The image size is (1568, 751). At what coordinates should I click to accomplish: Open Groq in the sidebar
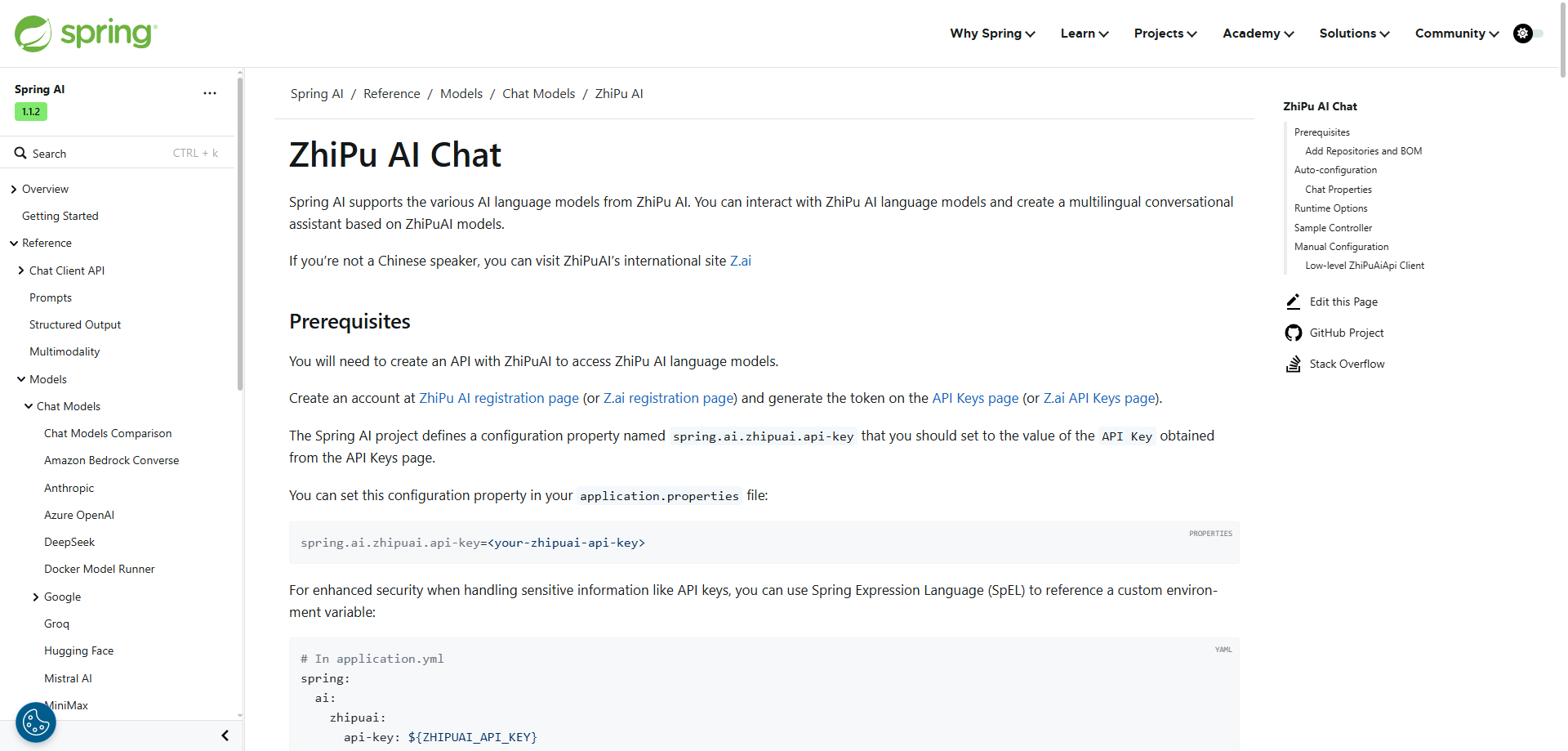coord(57,624)
